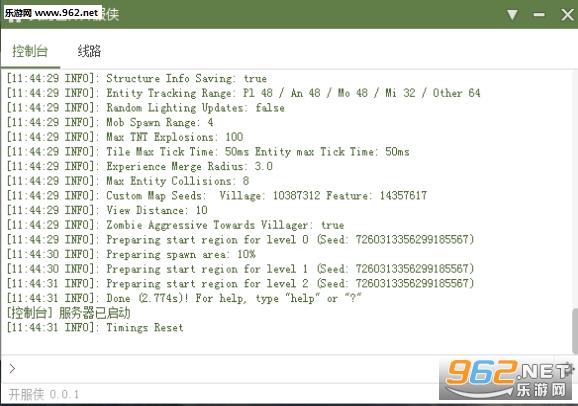Screen dimensions: 578x406
Task: Click the Entity Tracking Range log line
Action: click(244, 93)
